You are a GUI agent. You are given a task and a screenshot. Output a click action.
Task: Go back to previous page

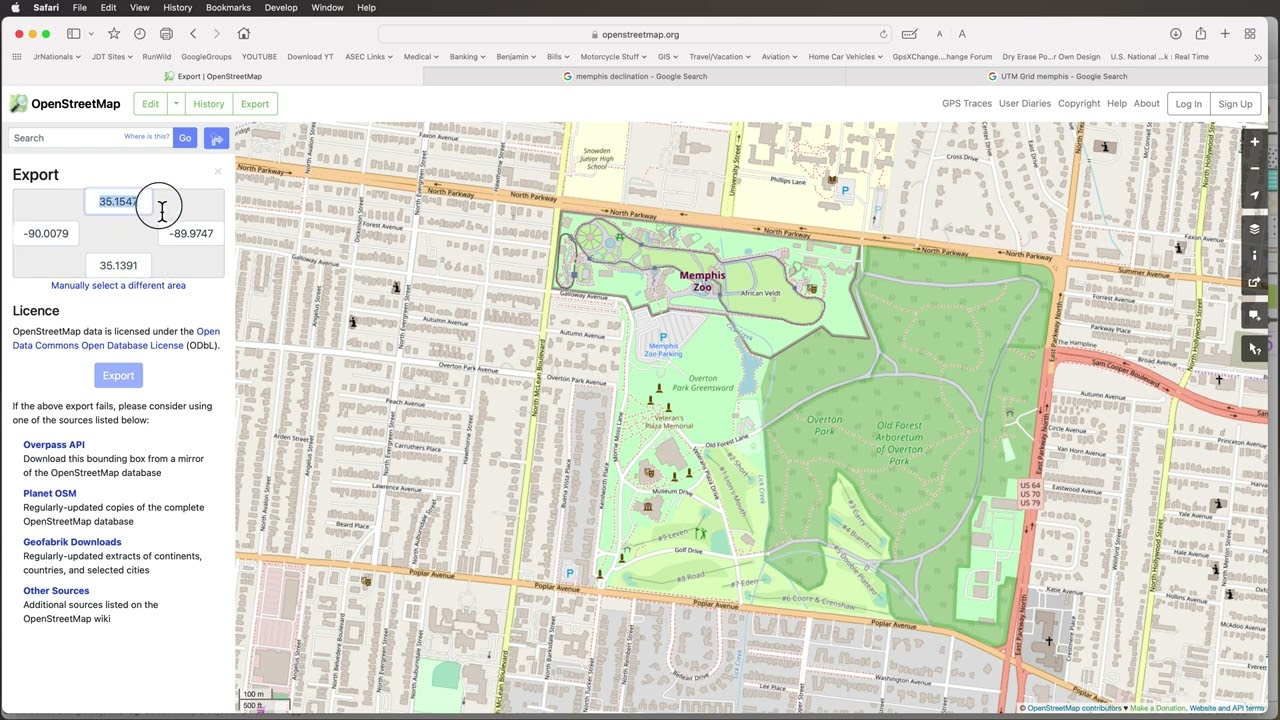tap(193, 34)
